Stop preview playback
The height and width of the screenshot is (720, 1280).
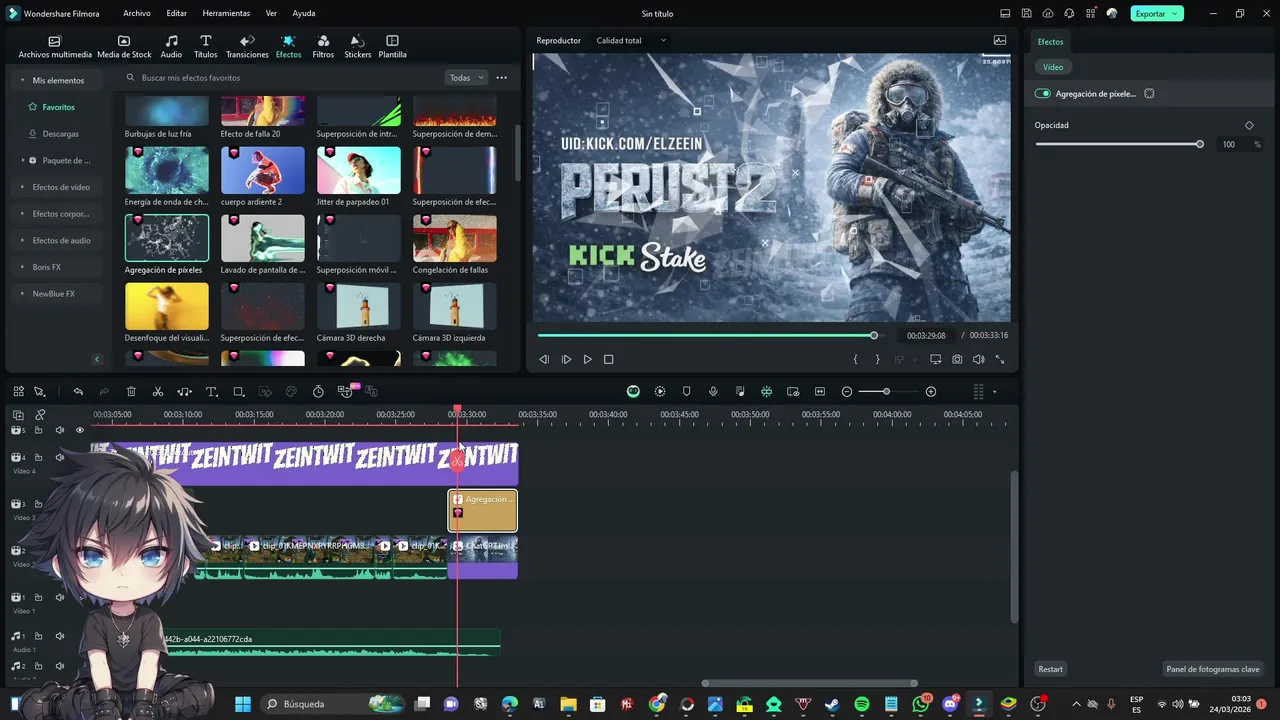click(608, 359)
